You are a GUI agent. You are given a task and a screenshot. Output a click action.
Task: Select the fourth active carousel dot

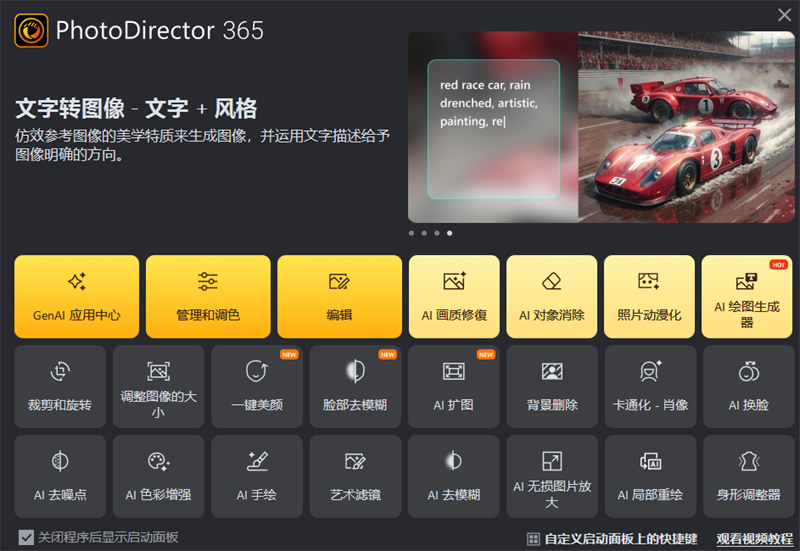(449, 233)
